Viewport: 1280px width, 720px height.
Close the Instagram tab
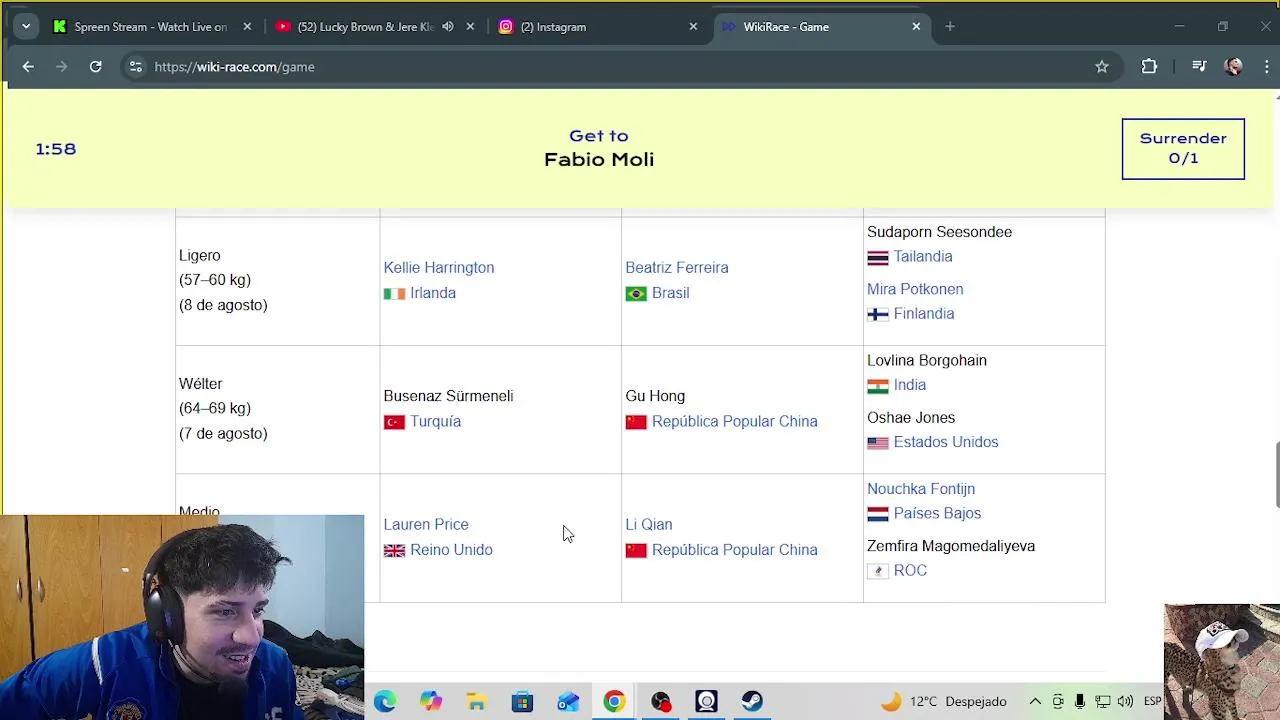693,27
